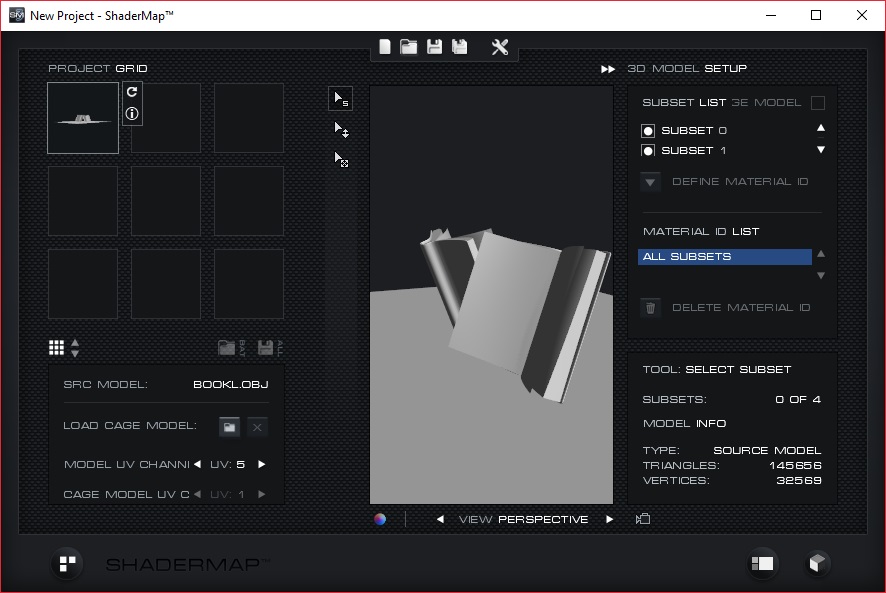886x593 pixels.
Task: Click the BOOKL.OBJ source model name
Action: click(x=231, y=384)
